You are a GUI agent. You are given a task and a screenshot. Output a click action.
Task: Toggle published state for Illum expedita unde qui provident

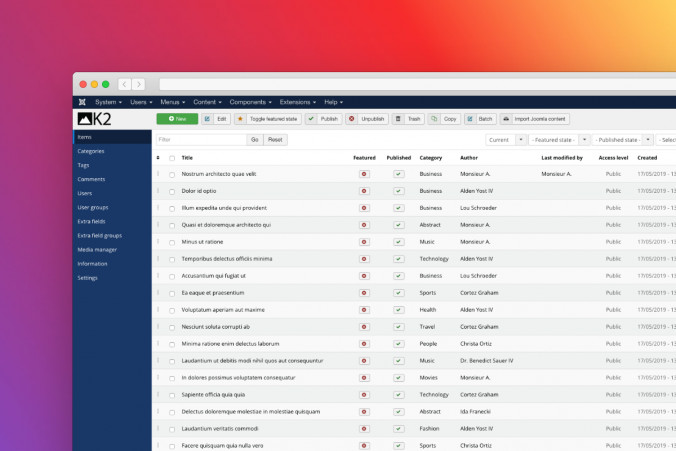[x=399, y=208]
